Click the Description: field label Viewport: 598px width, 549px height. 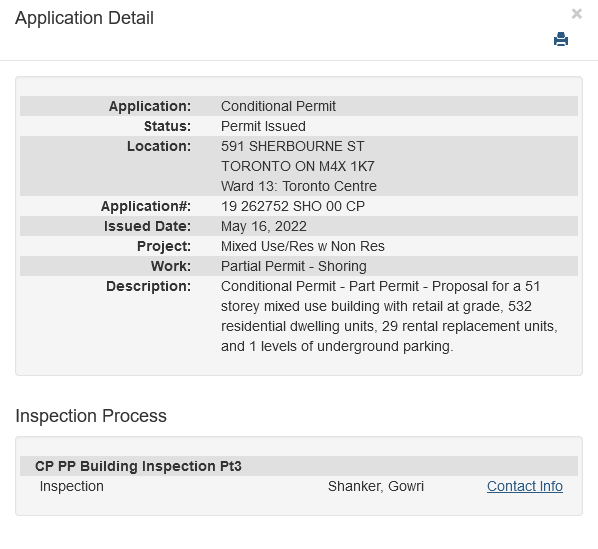tap(148, 286)
